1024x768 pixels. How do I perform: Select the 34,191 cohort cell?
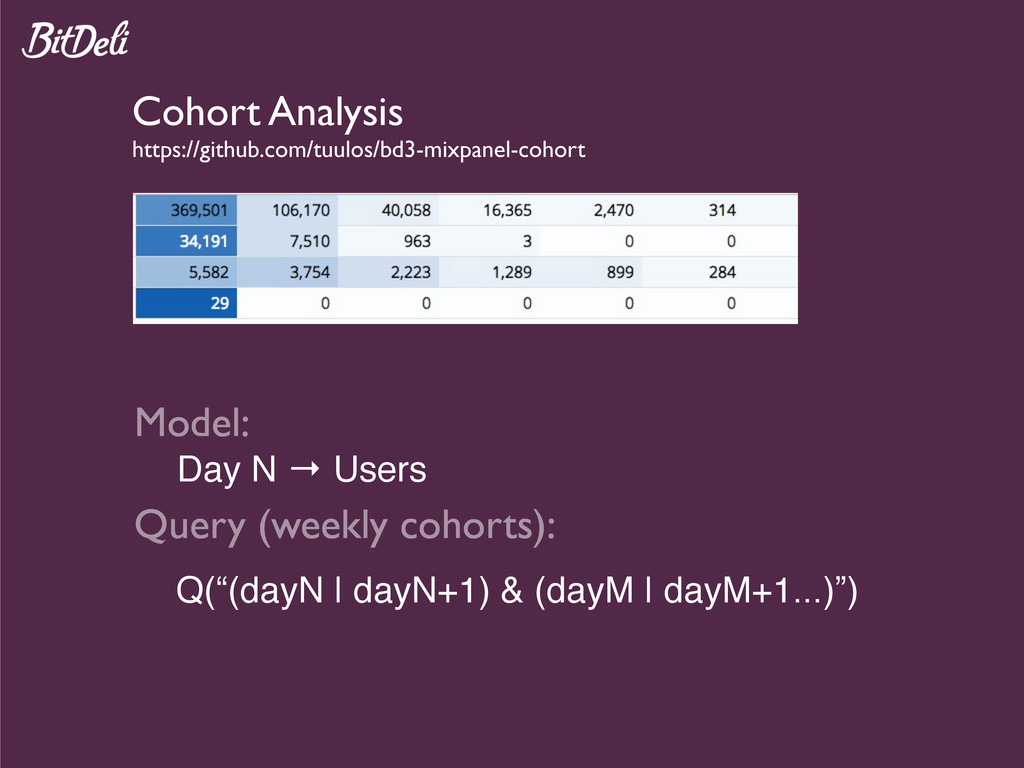click(186, 241)
